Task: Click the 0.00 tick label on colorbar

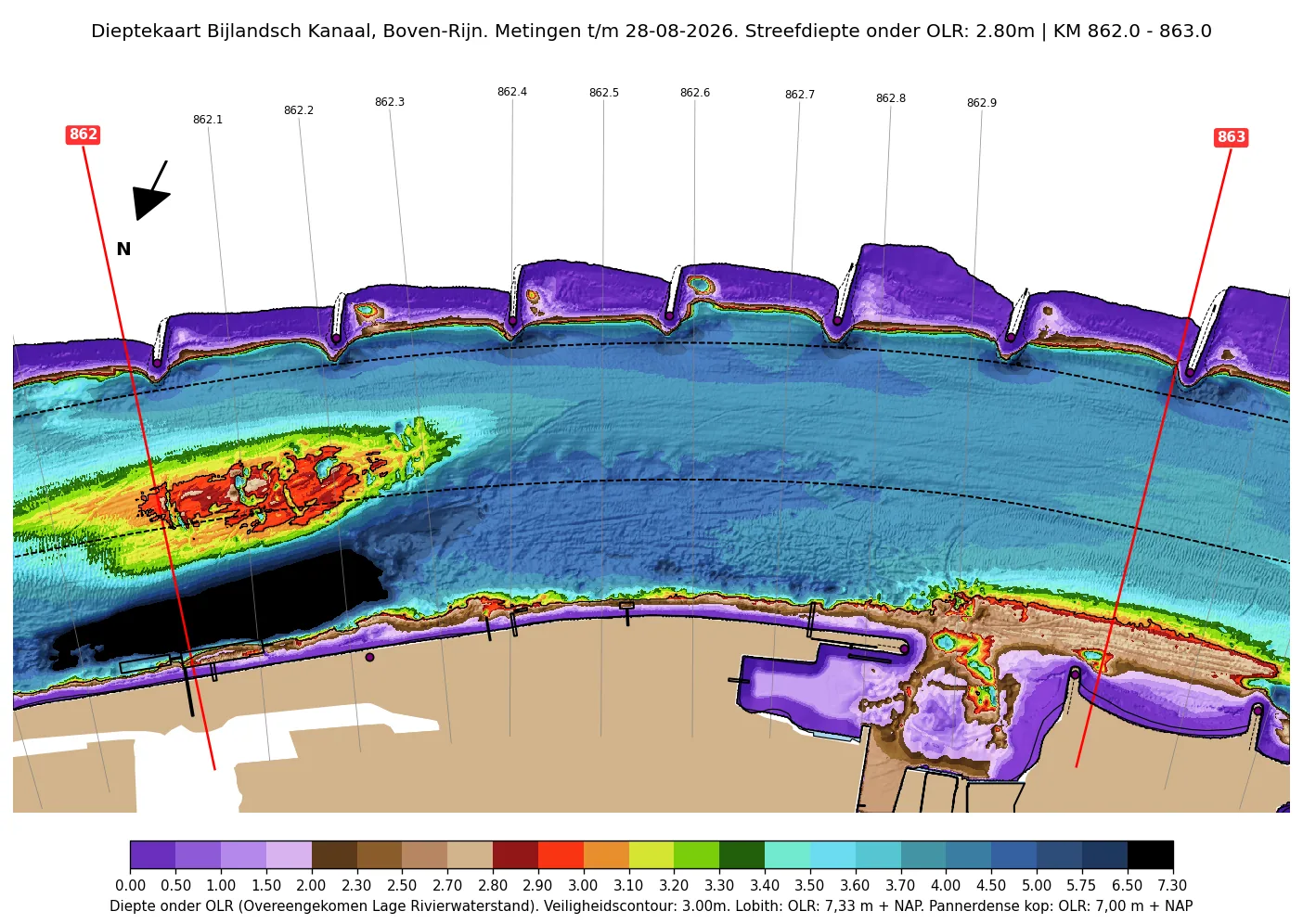Action: (131, 885)
